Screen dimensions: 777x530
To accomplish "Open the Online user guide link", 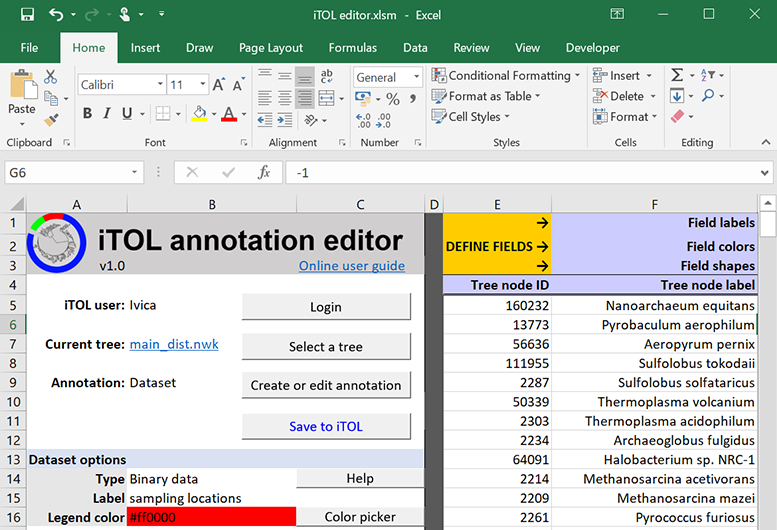I will coord(352,266).
